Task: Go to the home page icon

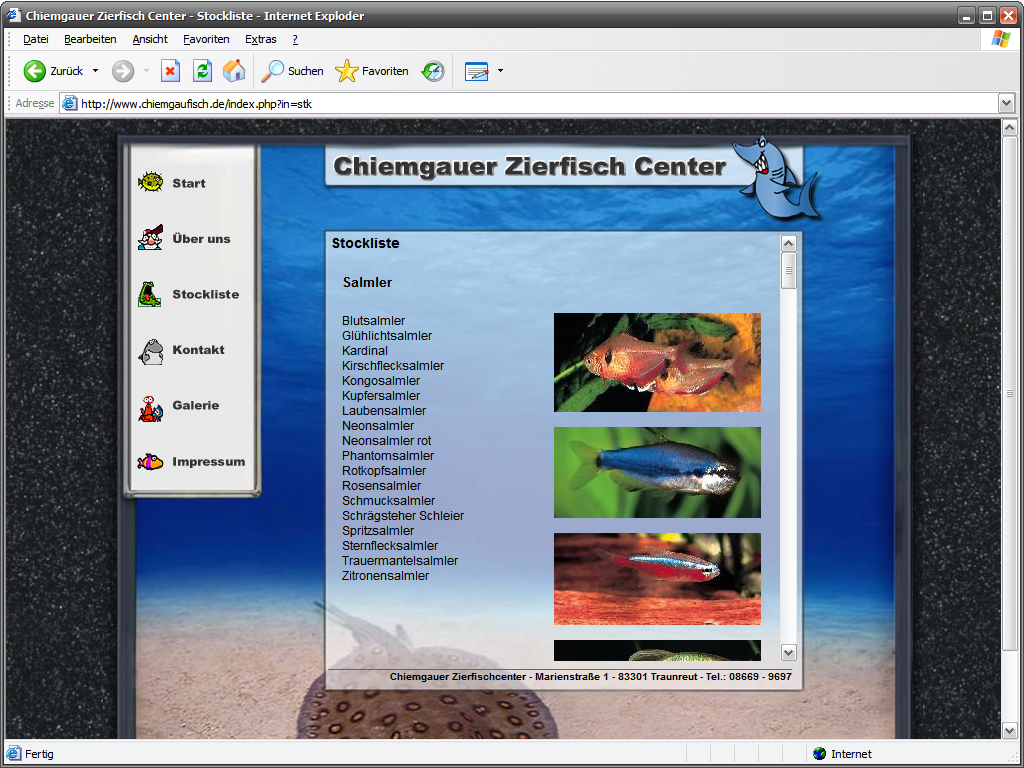Action: (234, 71)
